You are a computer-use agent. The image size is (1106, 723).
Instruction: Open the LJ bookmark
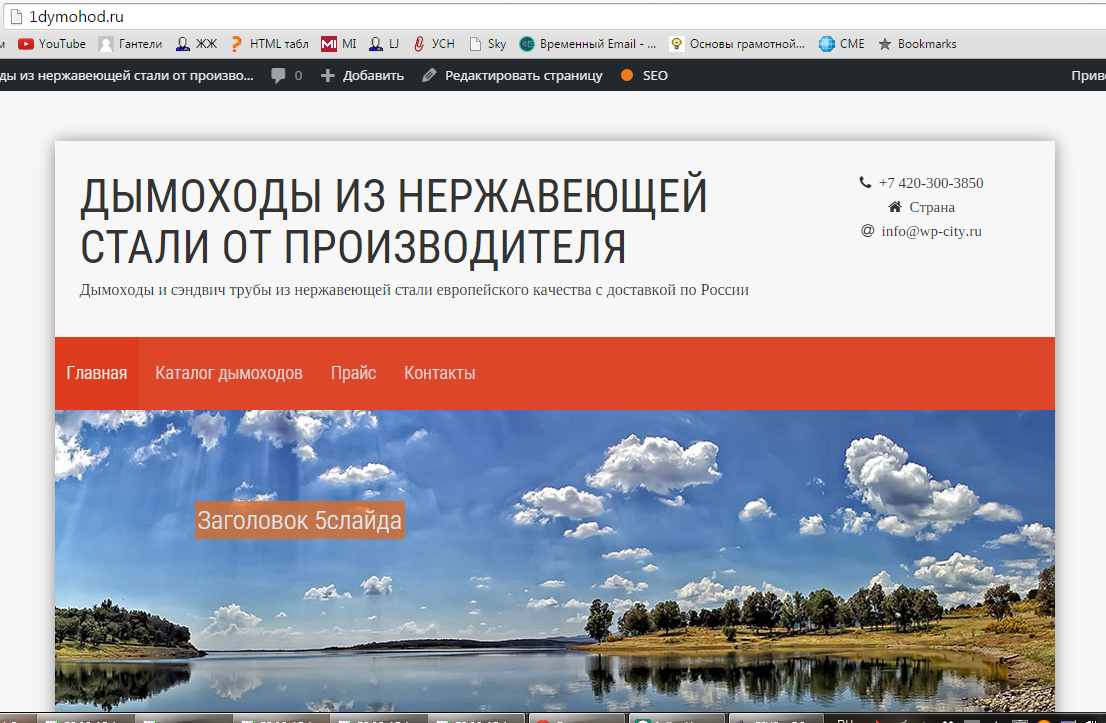click(x=384, y=44)
